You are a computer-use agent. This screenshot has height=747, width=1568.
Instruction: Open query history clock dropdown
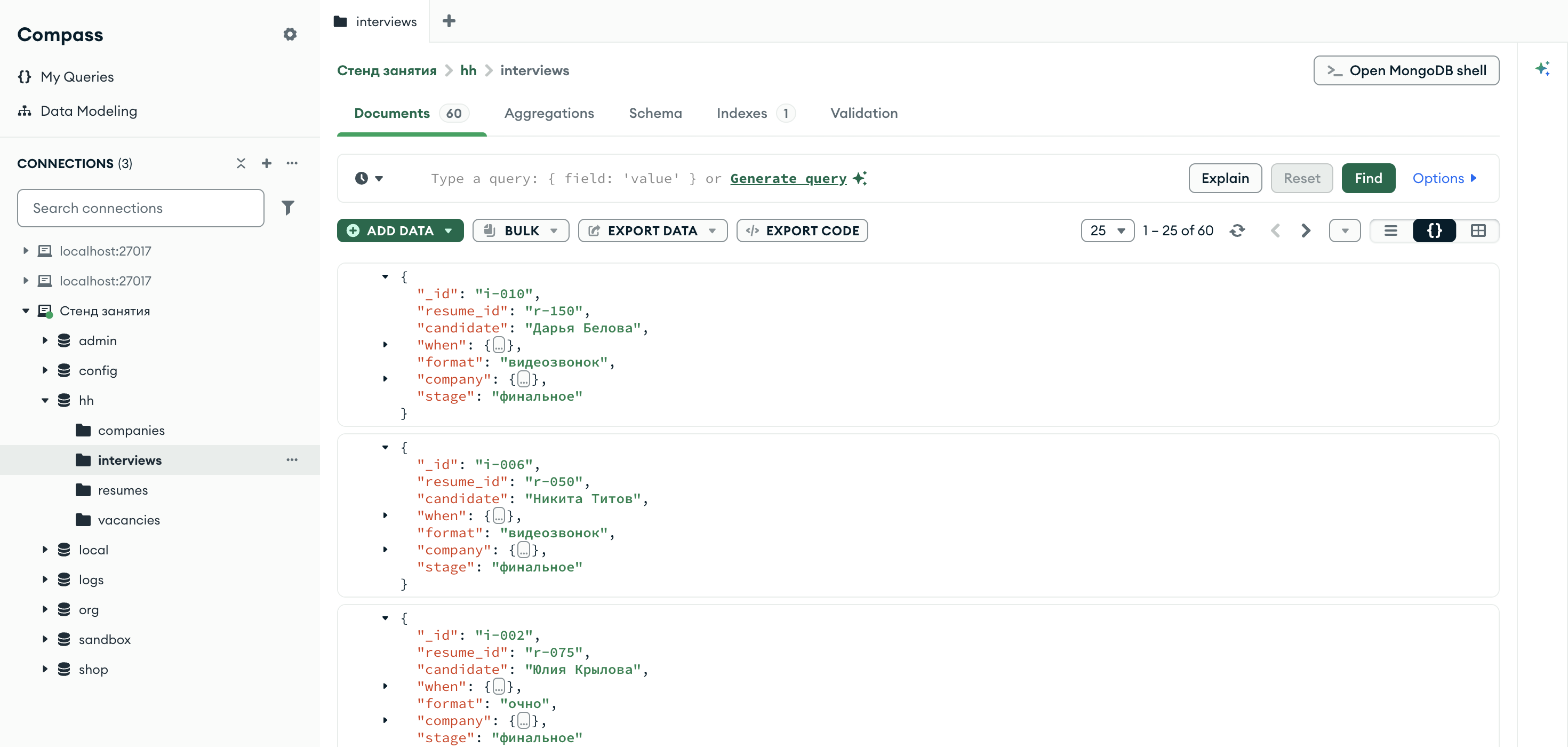click(369, 178)
